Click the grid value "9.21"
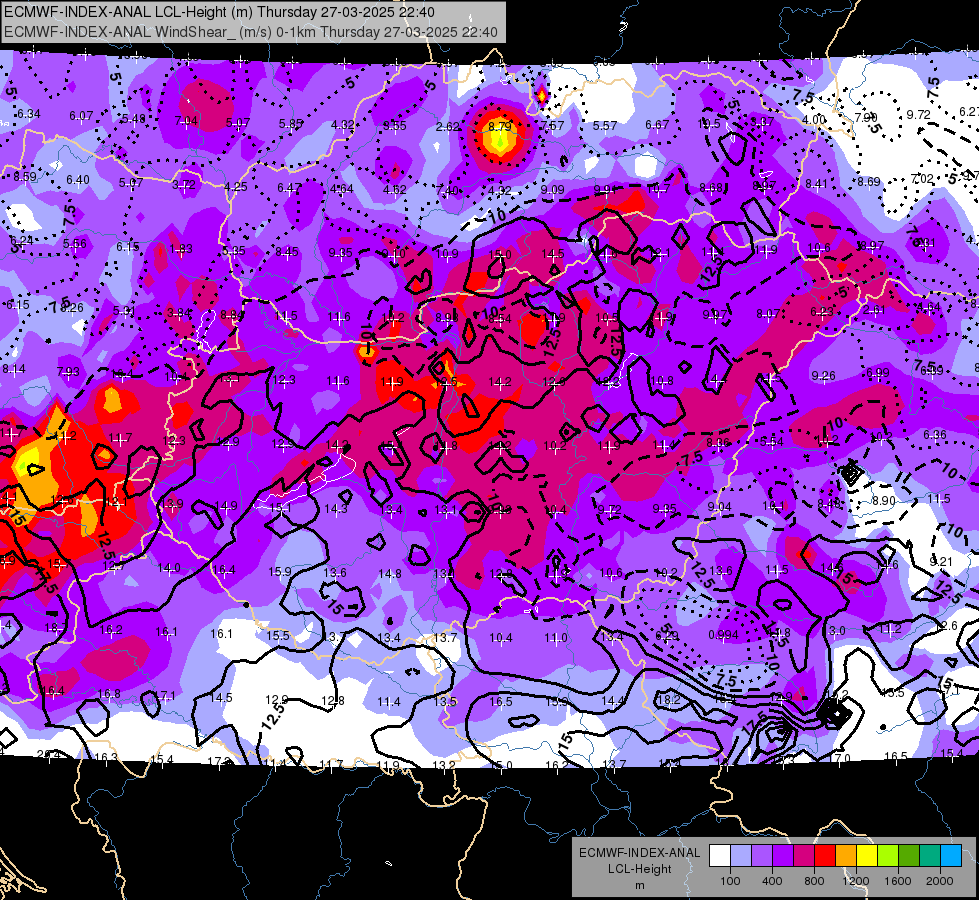979x900 pixels. click(941, 562)
